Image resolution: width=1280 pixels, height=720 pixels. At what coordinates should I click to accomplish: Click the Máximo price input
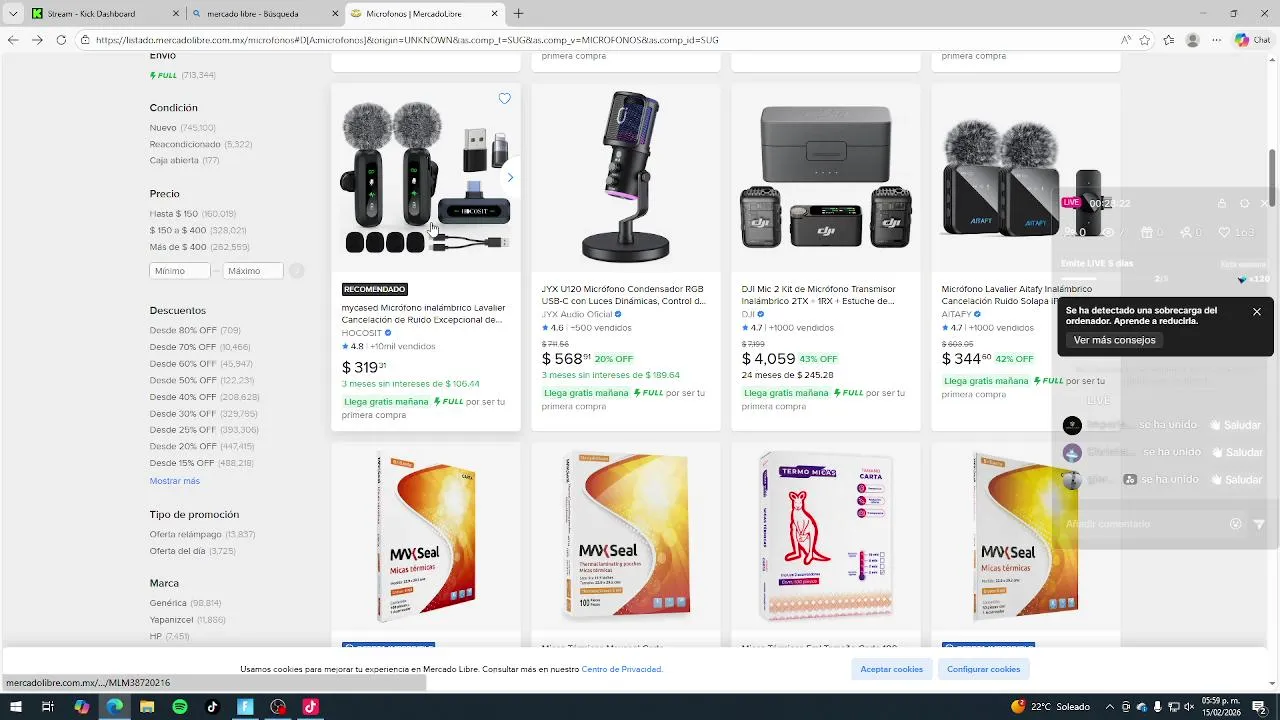click(253, 271)
